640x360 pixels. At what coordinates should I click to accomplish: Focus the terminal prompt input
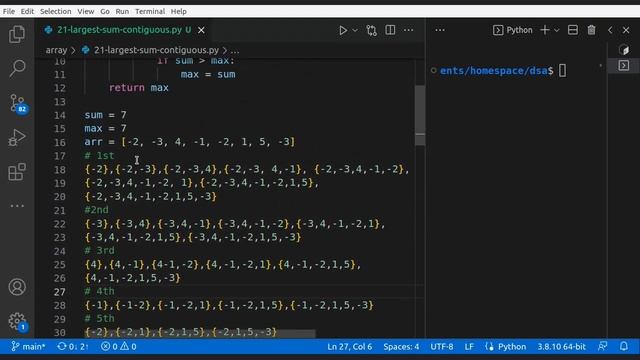(562, 71)
